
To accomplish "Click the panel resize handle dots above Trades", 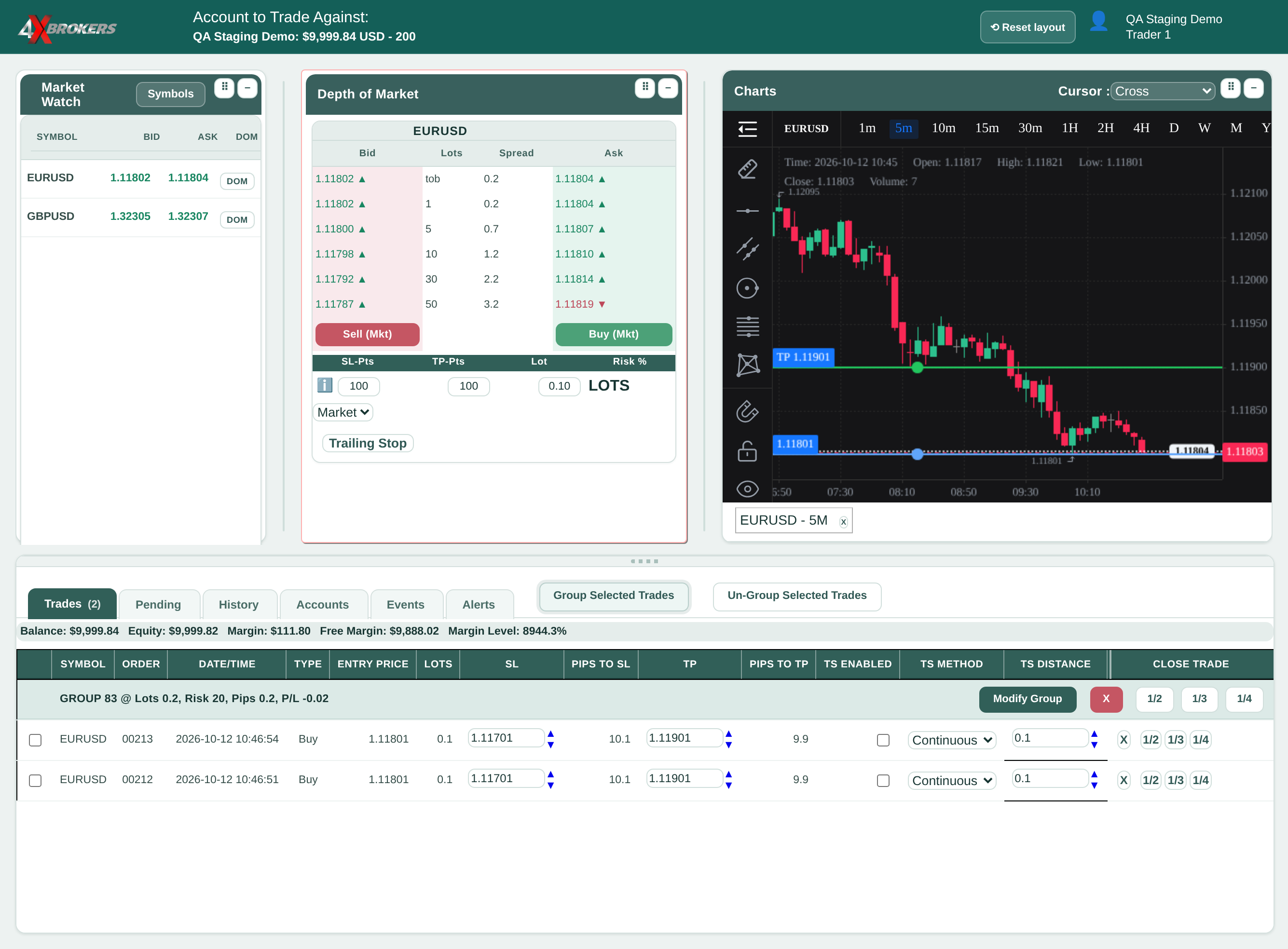I will [x=644, y=561].
